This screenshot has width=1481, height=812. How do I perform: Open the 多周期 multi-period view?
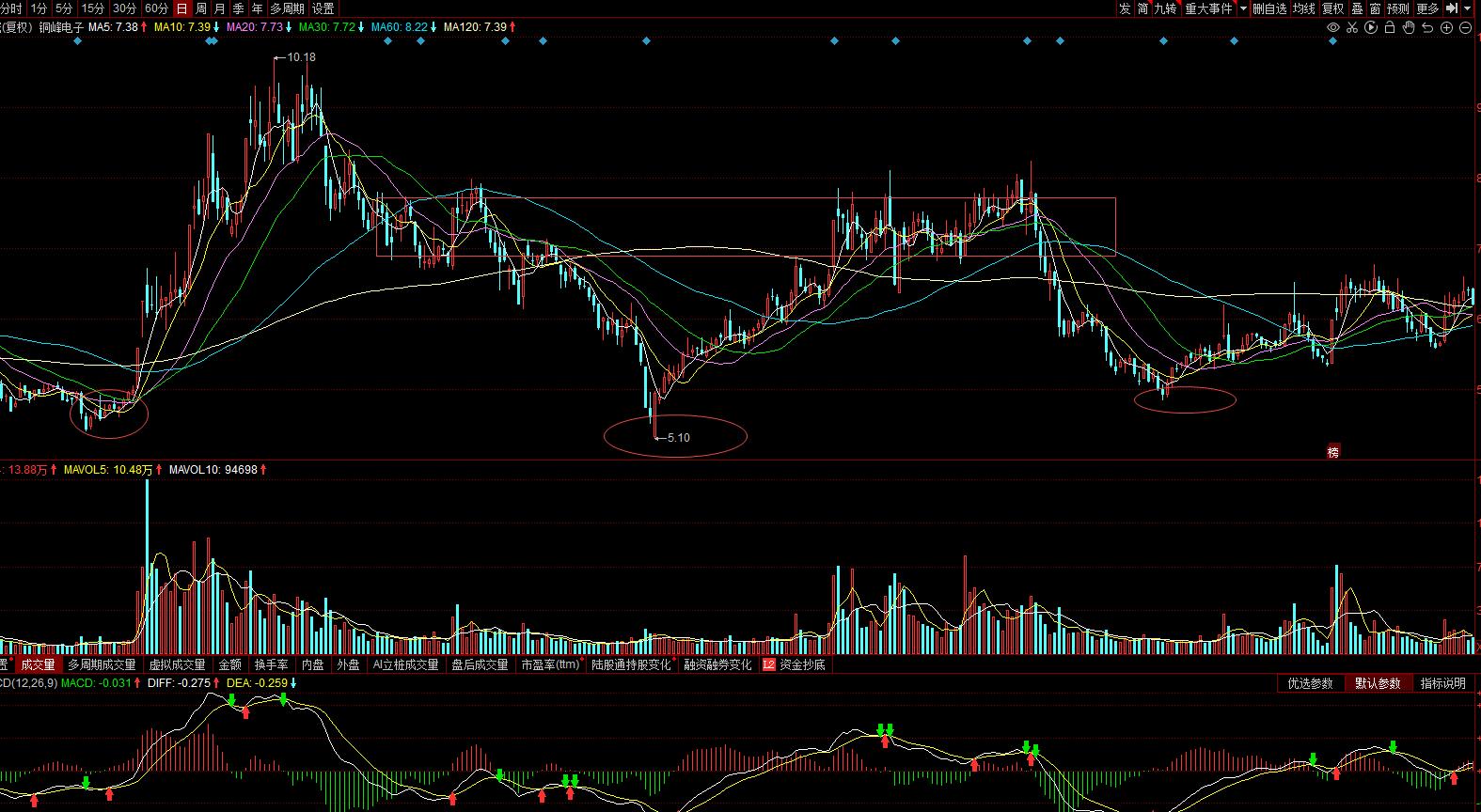click(288, 8)
